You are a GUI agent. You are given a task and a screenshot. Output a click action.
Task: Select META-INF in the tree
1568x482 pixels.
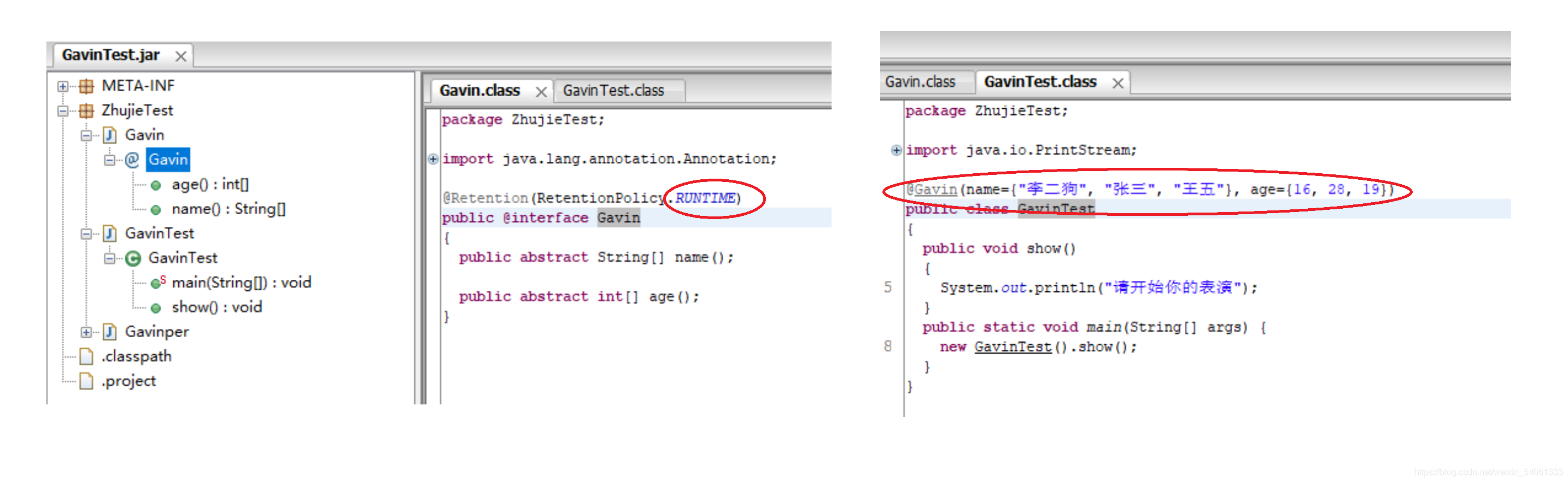(x=138, y=86)
